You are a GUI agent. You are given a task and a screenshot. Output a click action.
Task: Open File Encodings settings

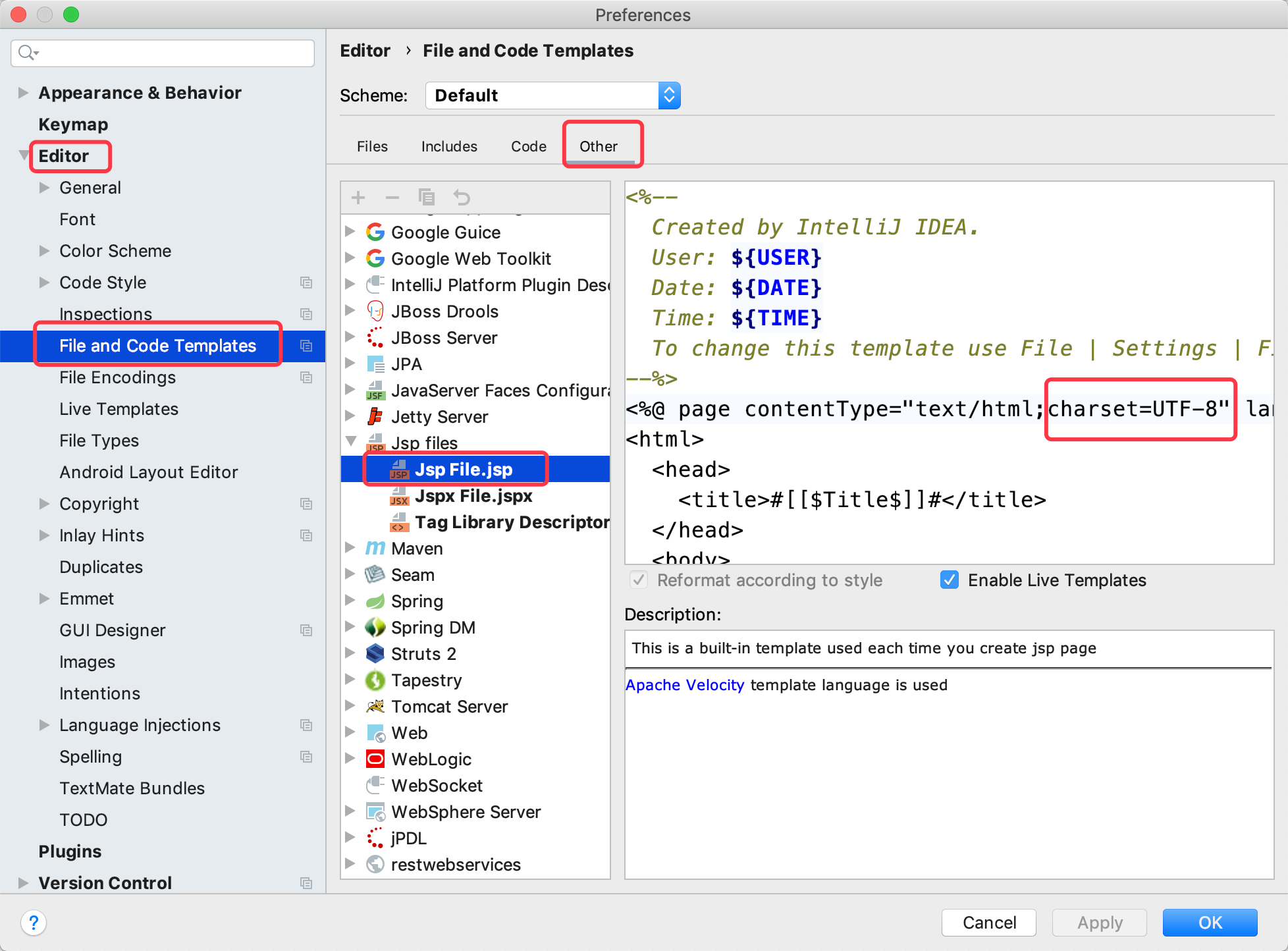pyautogui.click(x=117, y=377)
